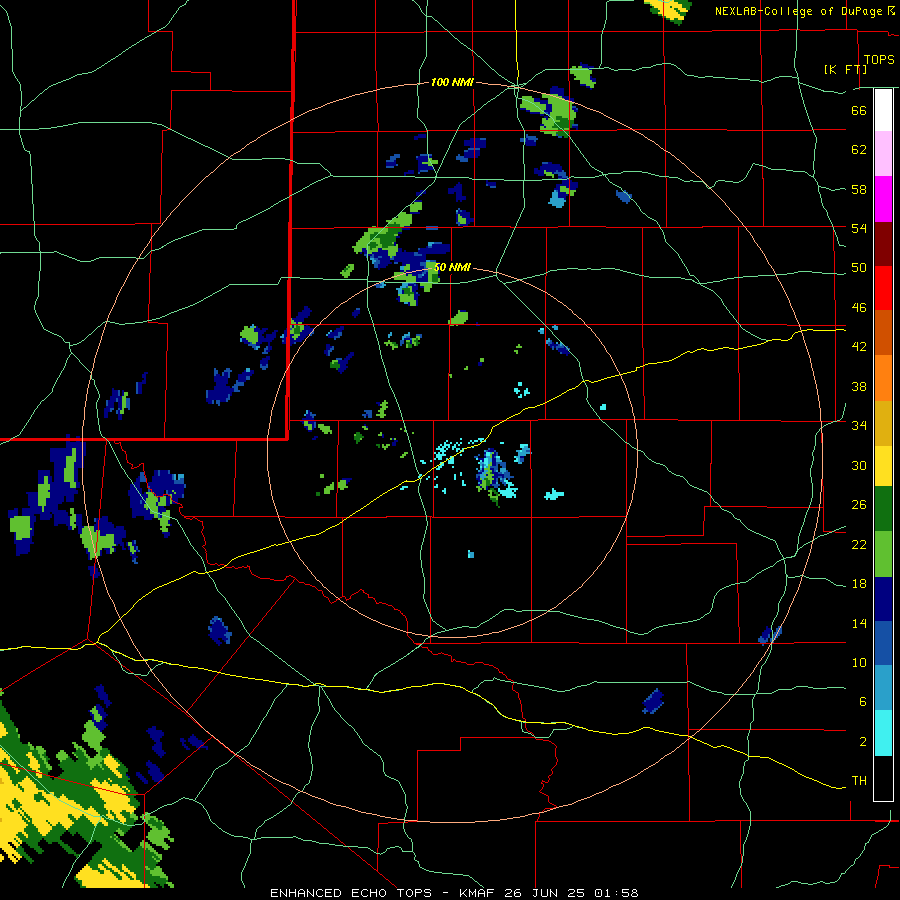Click the "01:58" time stamp
Screen dimensions: 900x900
616,893
